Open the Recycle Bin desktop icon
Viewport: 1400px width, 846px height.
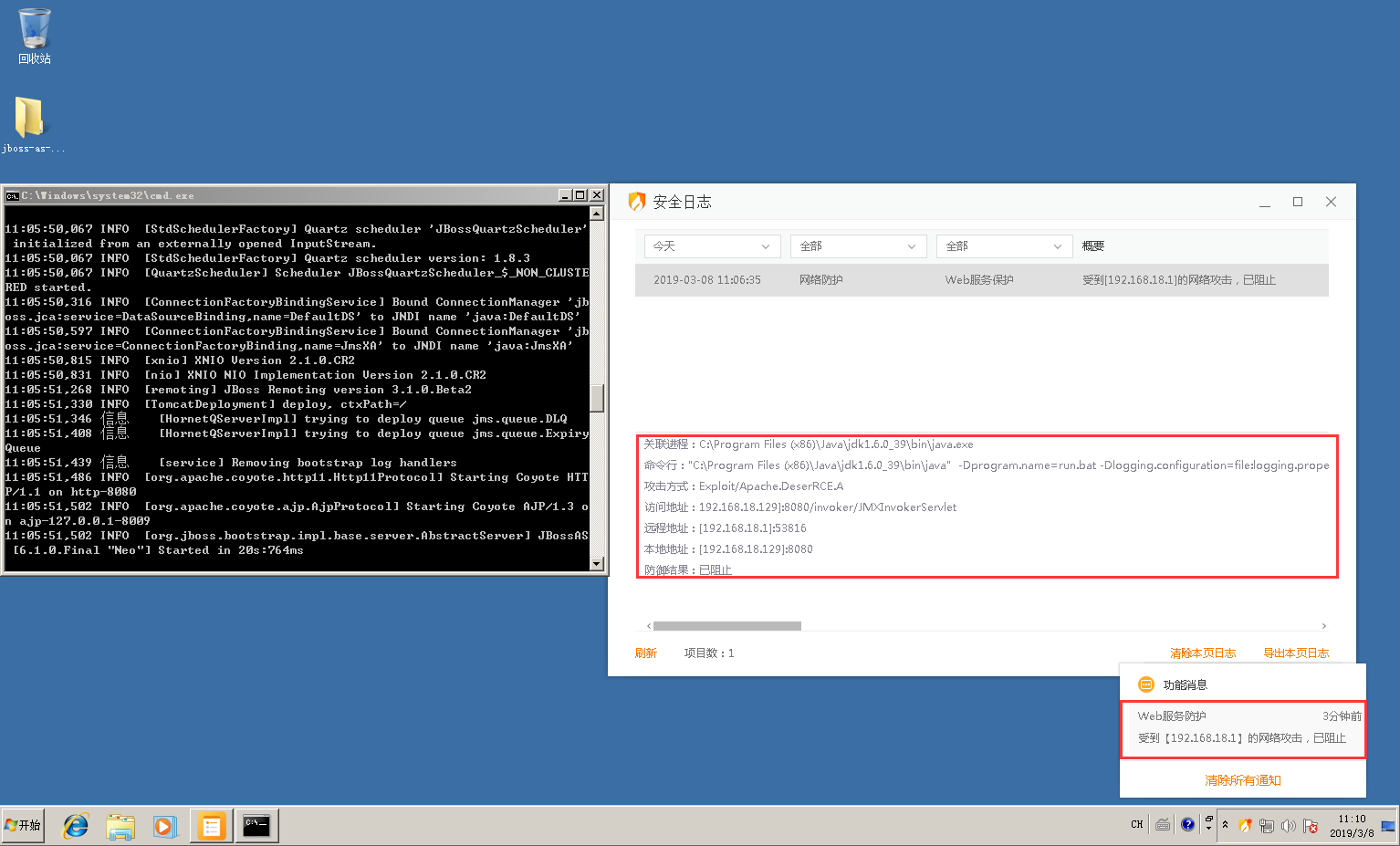35,37
